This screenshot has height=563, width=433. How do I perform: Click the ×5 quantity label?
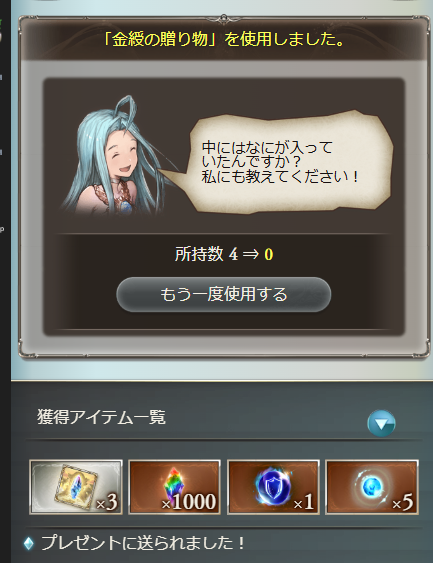coord(402,502)
